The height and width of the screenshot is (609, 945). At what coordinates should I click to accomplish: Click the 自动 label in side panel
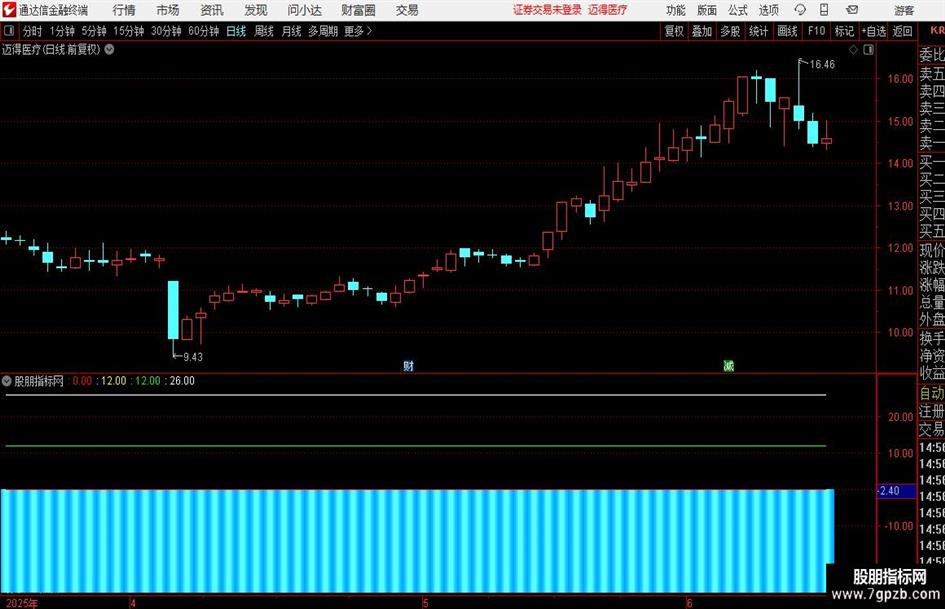point(932,394)
